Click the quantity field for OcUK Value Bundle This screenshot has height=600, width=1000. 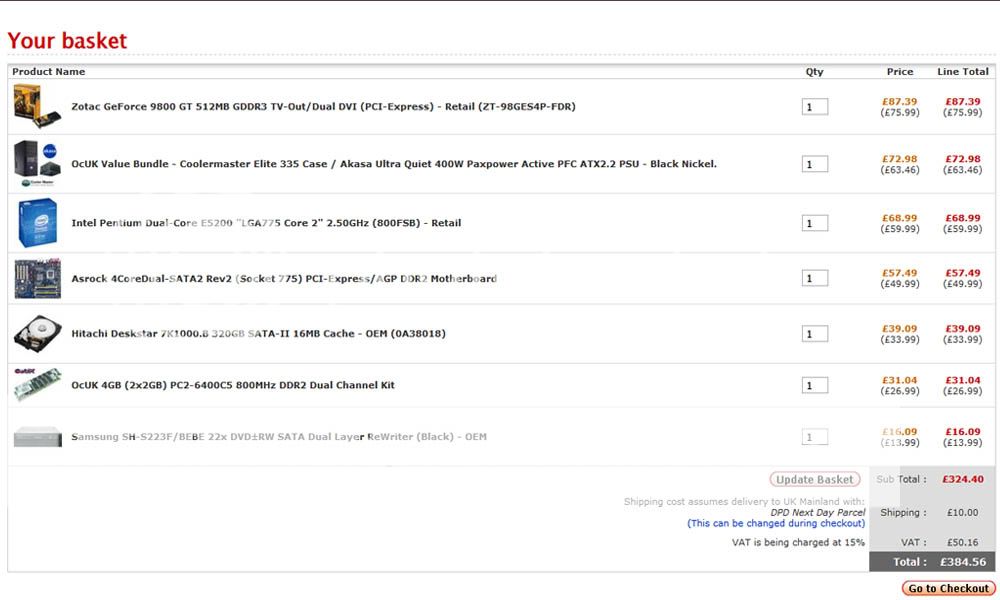(x=815, y=164)
